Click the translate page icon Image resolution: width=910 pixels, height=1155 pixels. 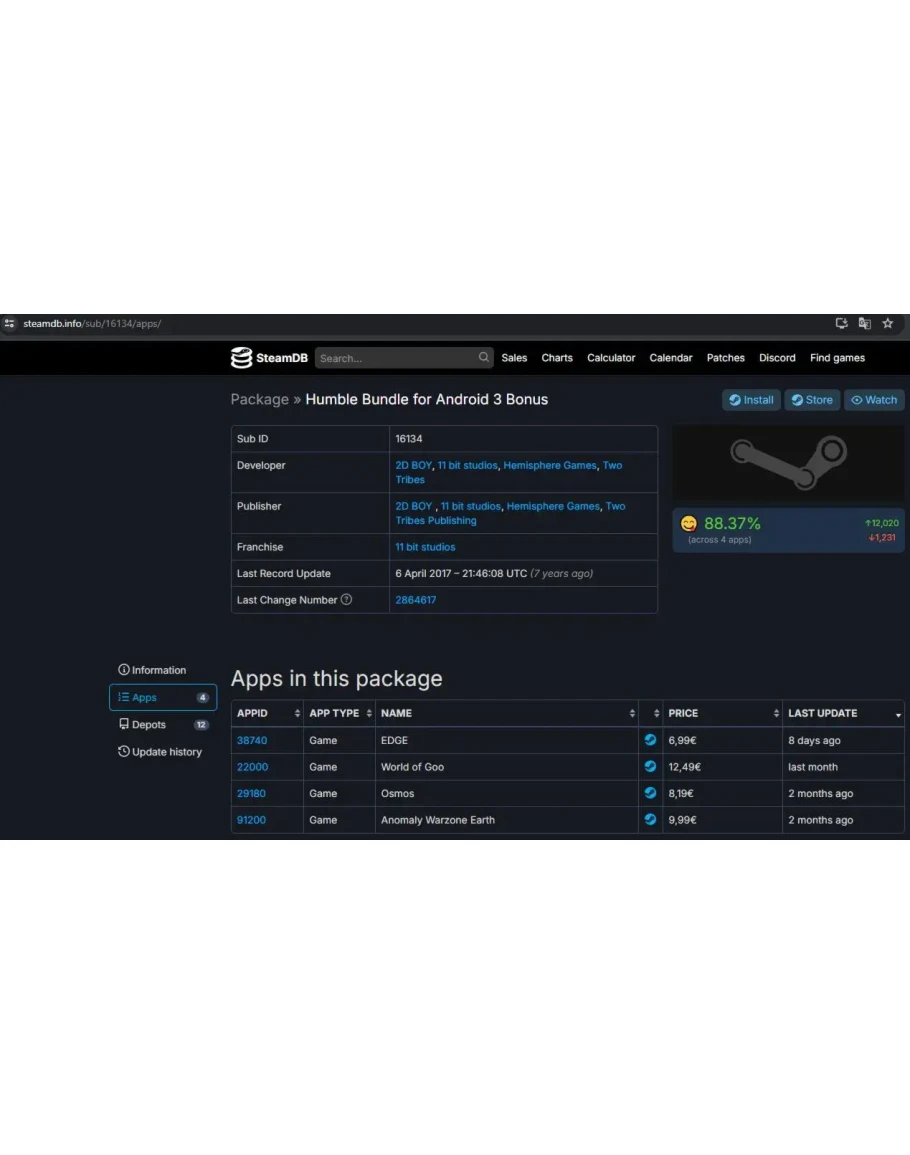[864, 323]
